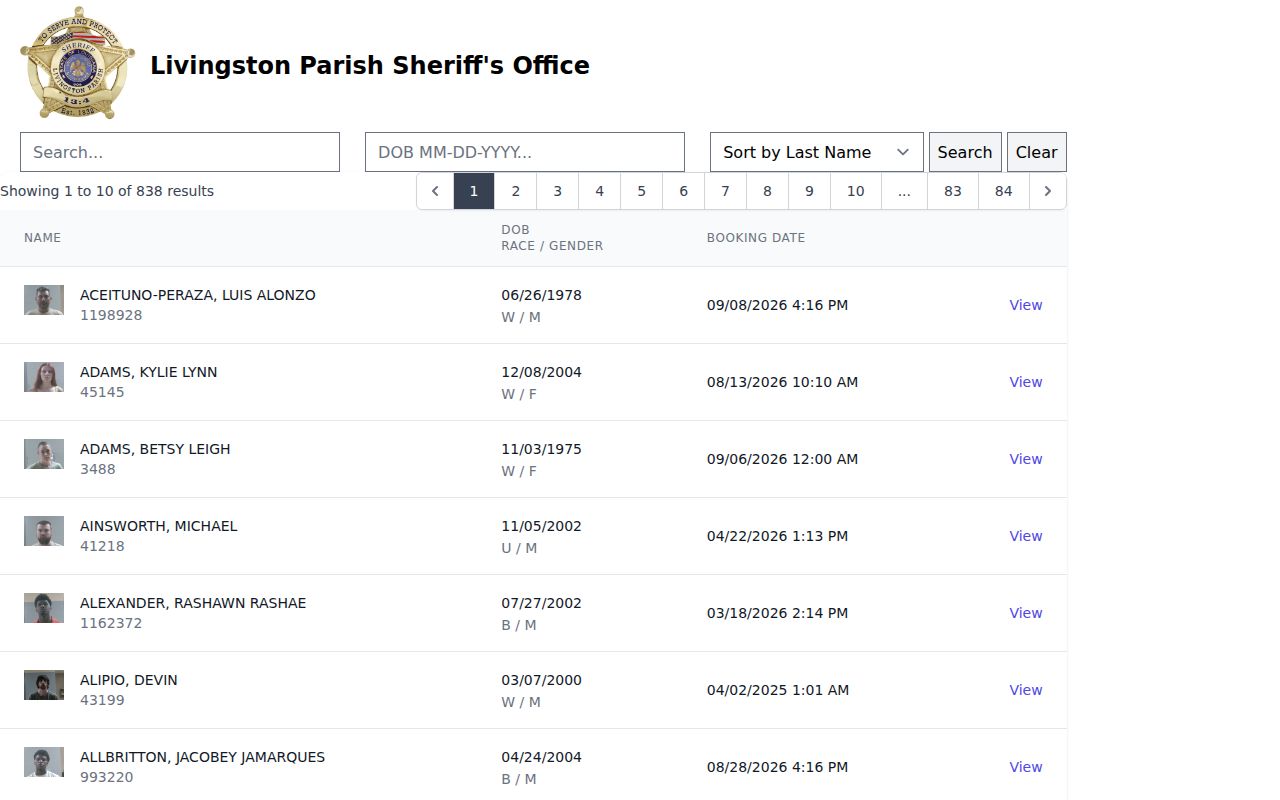
Task: Go to the previous page arrow
Action: [435, 191]
